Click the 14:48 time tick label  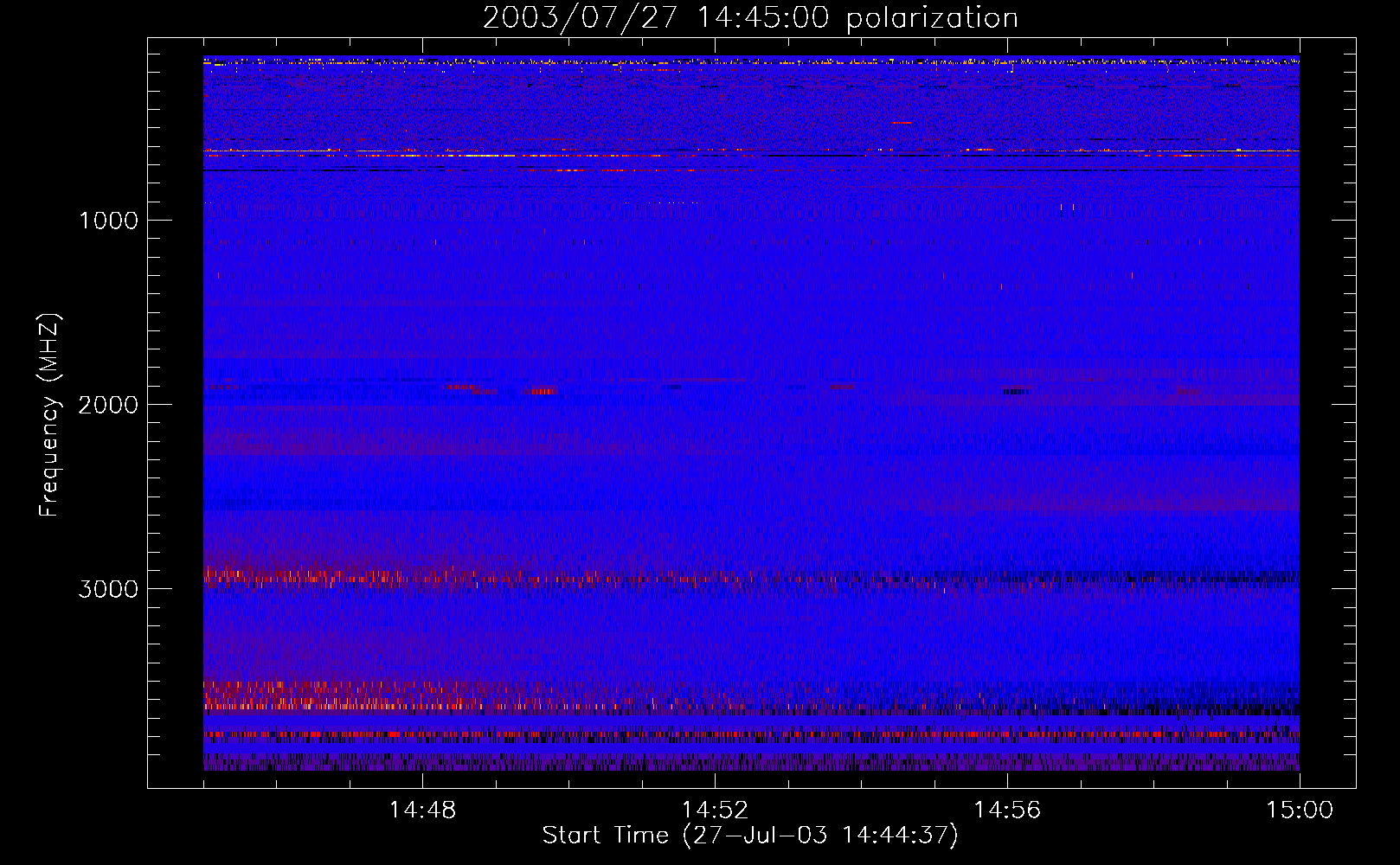click(422, 811)
